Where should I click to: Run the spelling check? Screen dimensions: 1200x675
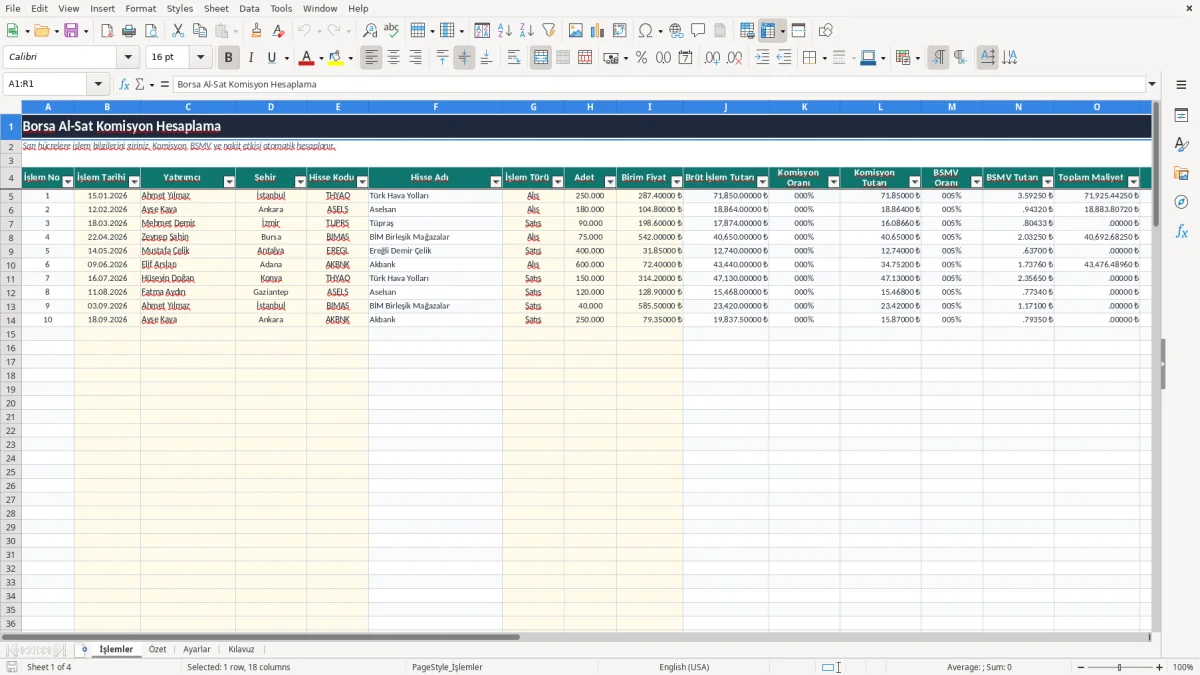point(392,31)
